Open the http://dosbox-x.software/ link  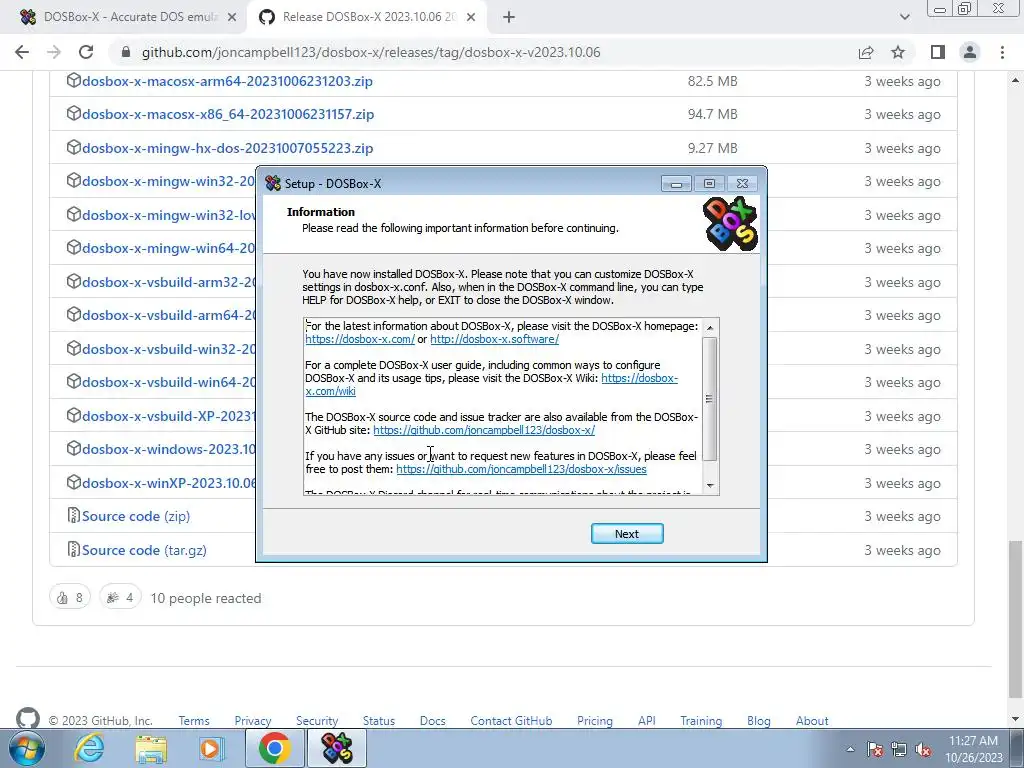click(494, 339)
